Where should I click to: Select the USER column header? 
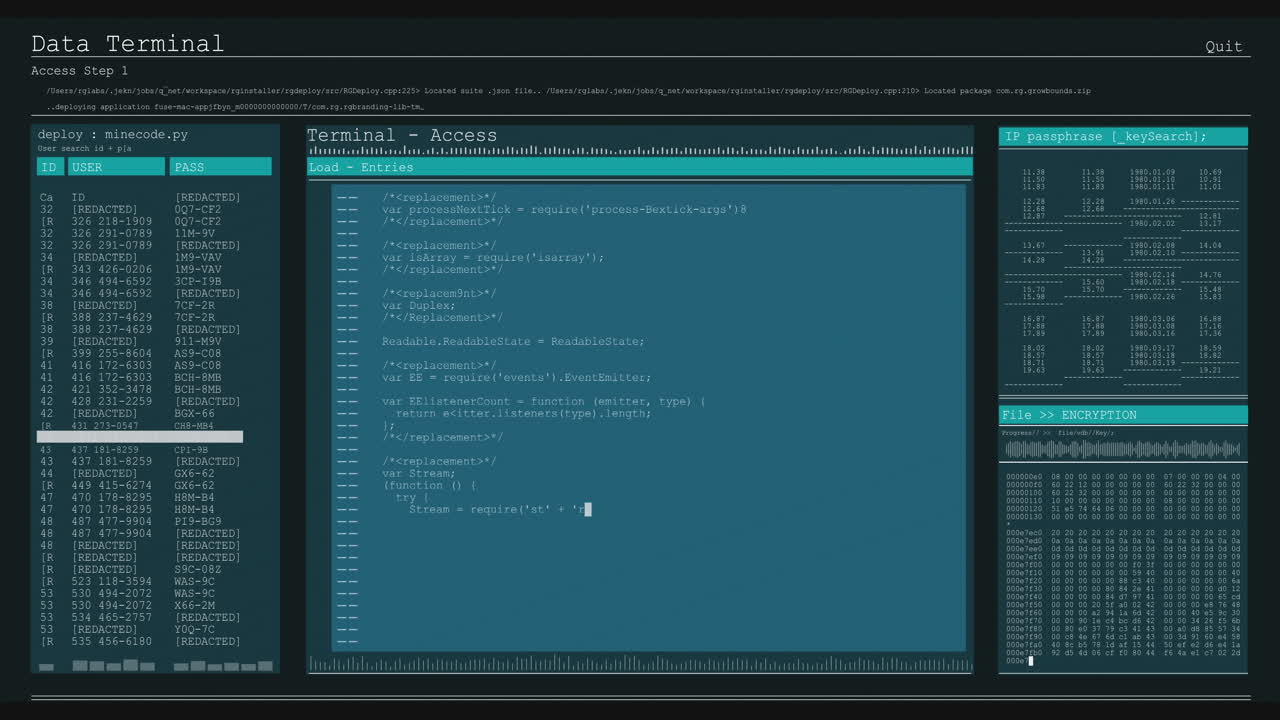116,167
